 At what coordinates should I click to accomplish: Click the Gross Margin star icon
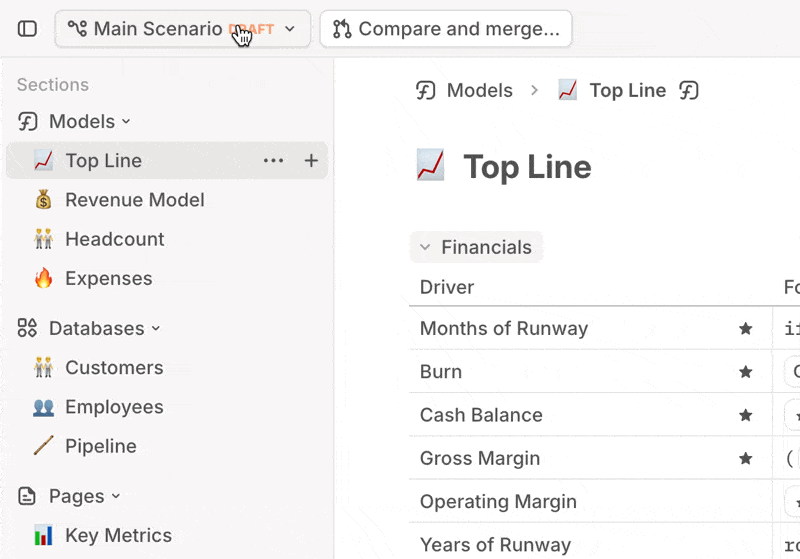[x=745, y=459]
